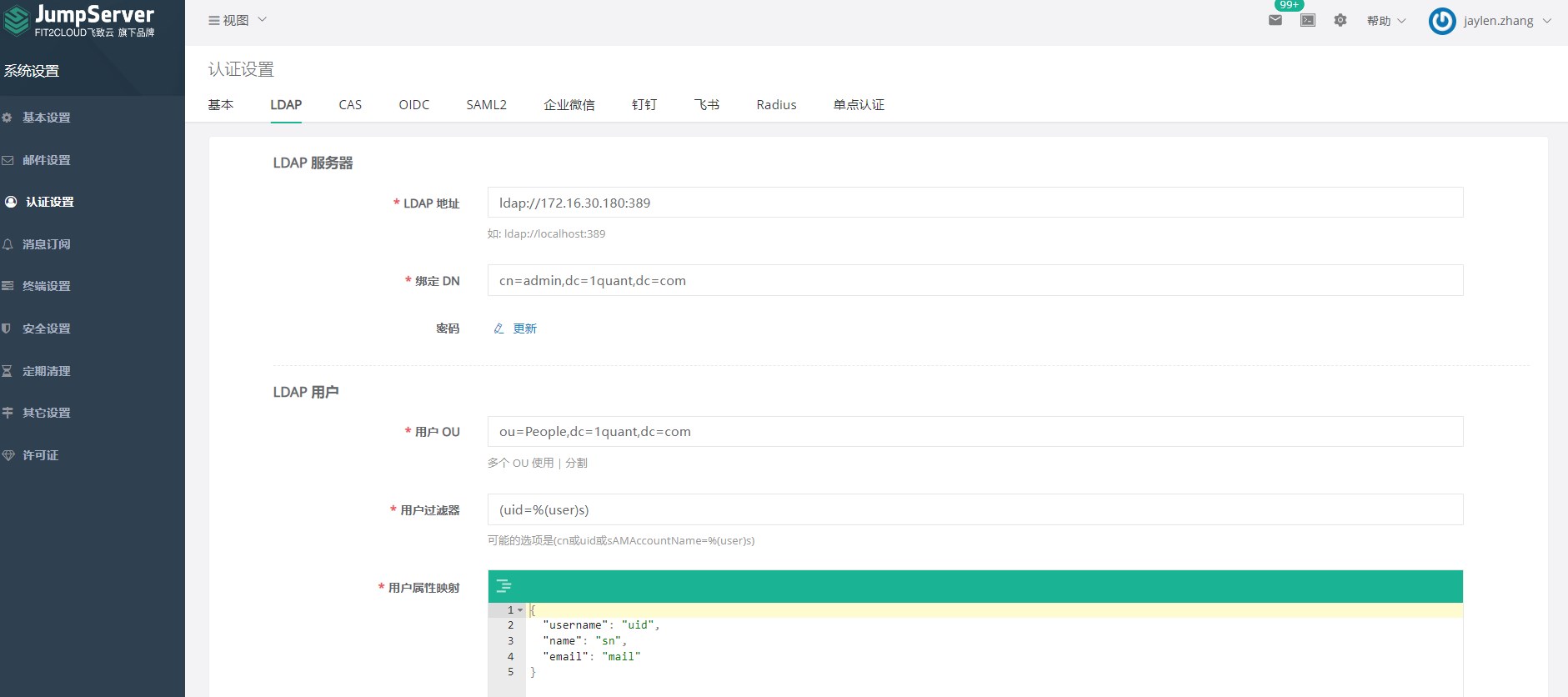The height and width of the screenshot is (697, 1568).
Task: Click the settings gear icon in header
Action: point(1340,20)
